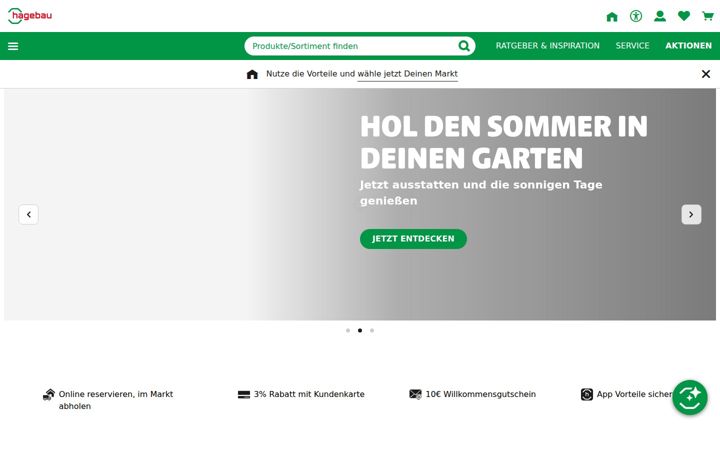The width and height of the screenshot is (720, 450).
Task: Click the Jetzt Entdecken button
Action: coord(413,239)
